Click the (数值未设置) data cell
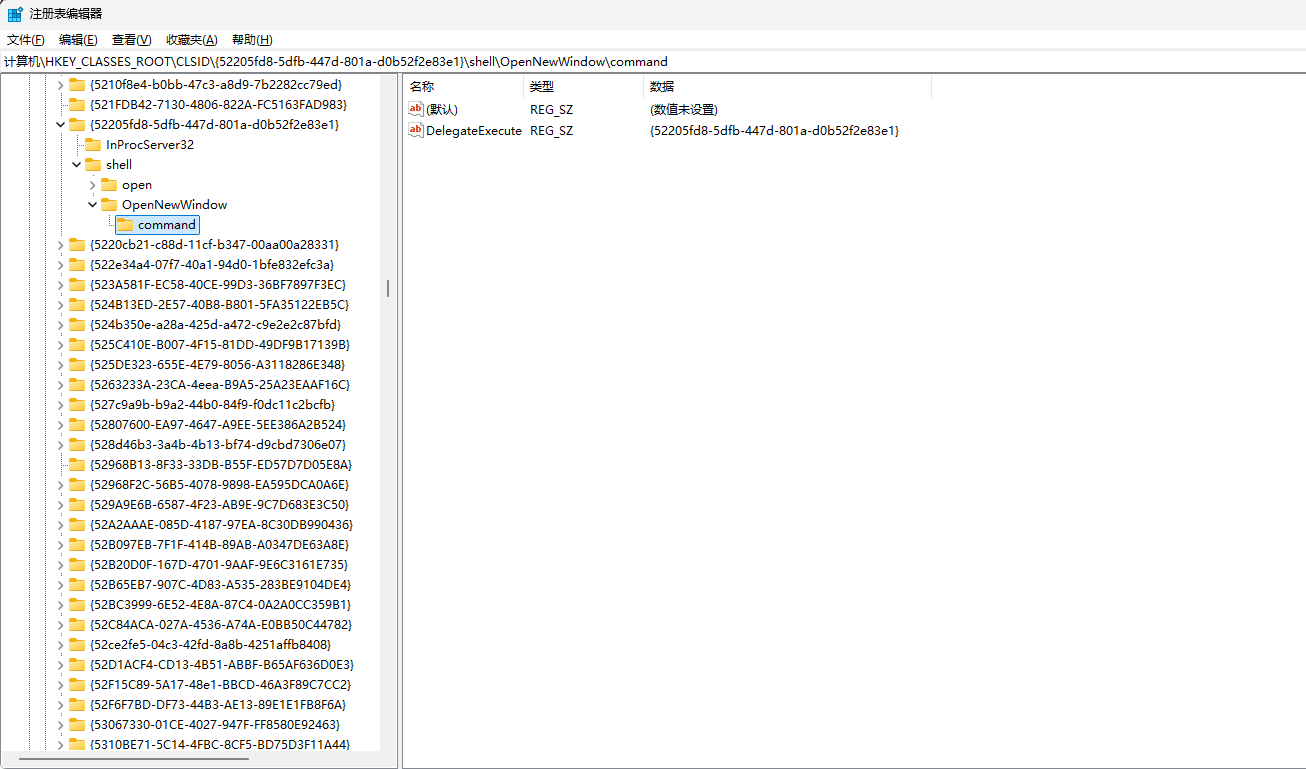The image size is (1306, 769). point(684,109)
